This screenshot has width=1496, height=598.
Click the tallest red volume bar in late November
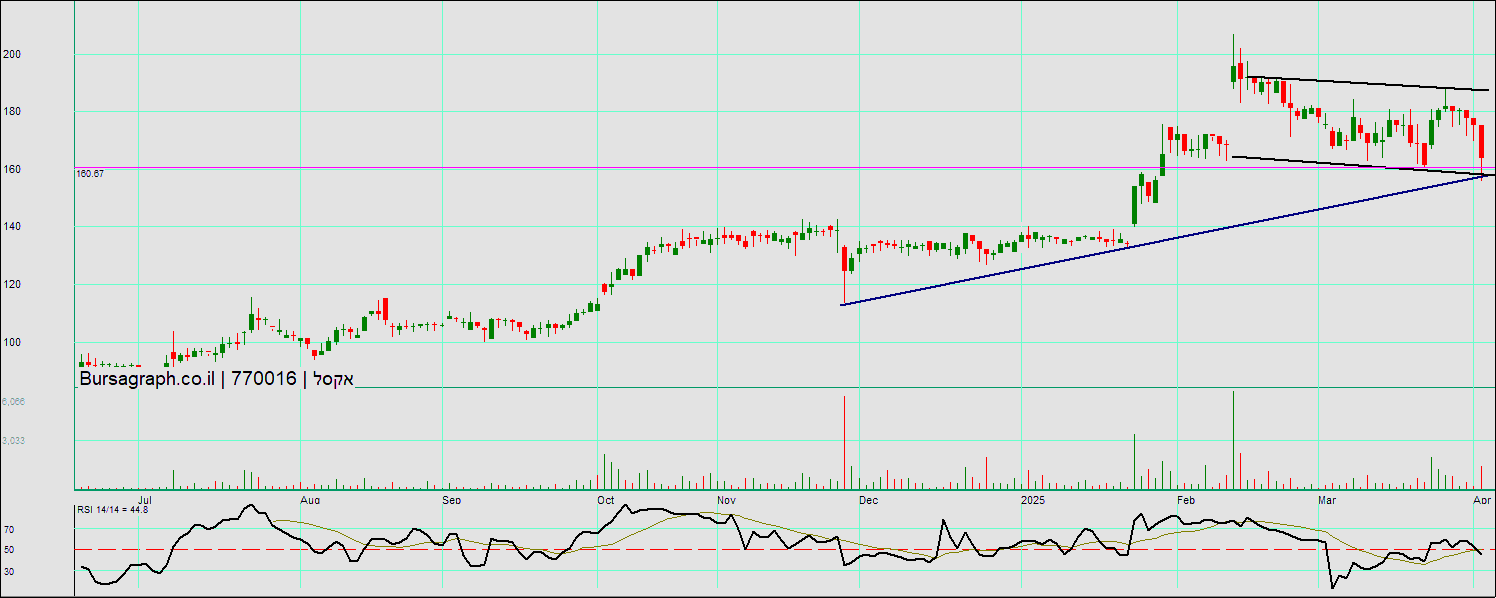pos(844,440)
